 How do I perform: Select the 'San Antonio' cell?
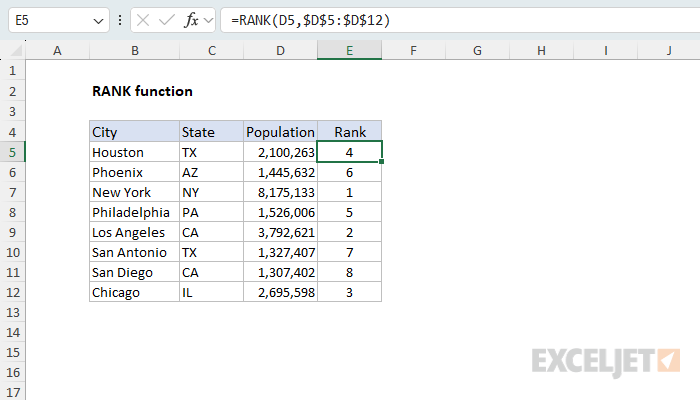pos(134,252)
